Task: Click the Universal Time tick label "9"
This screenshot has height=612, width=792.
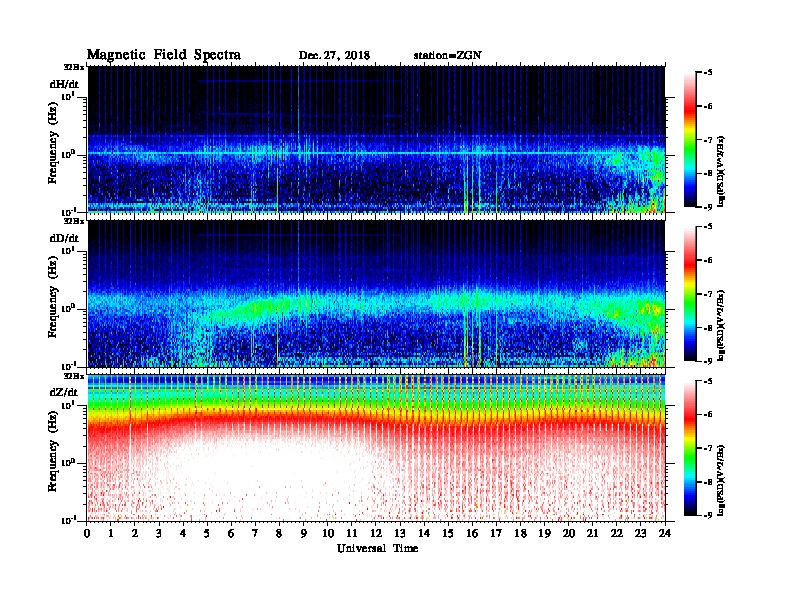Action: tap(304, 533)
